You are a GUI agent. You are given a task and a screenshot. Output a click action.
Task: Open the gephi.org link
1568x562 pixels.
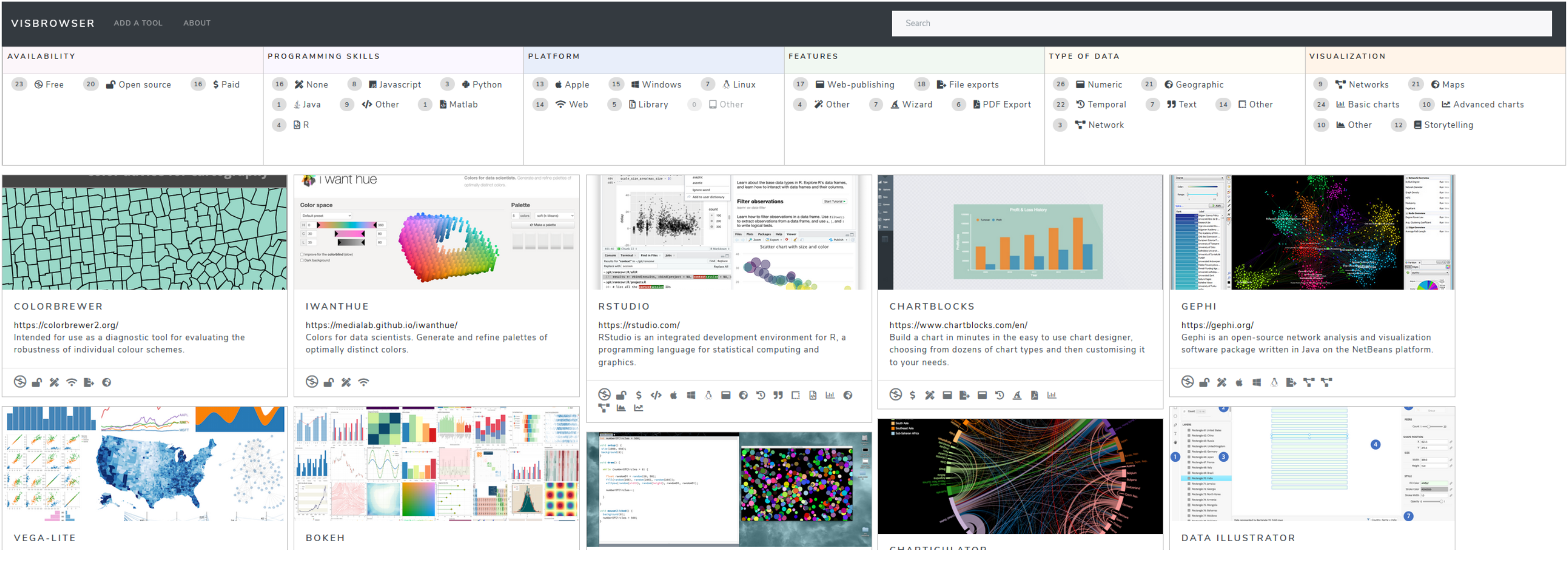(1217, 325)
